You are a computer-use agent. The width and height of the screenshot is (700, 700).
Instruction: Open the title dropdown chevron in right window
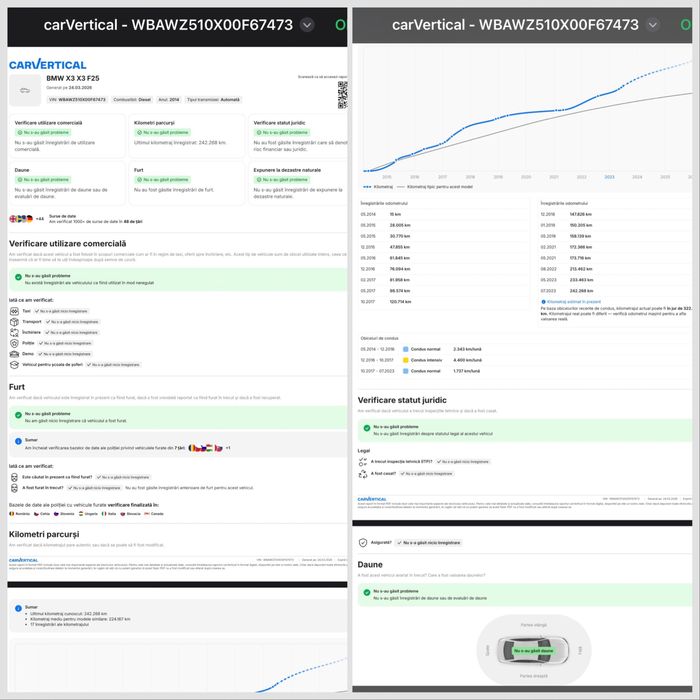[653, 25]
